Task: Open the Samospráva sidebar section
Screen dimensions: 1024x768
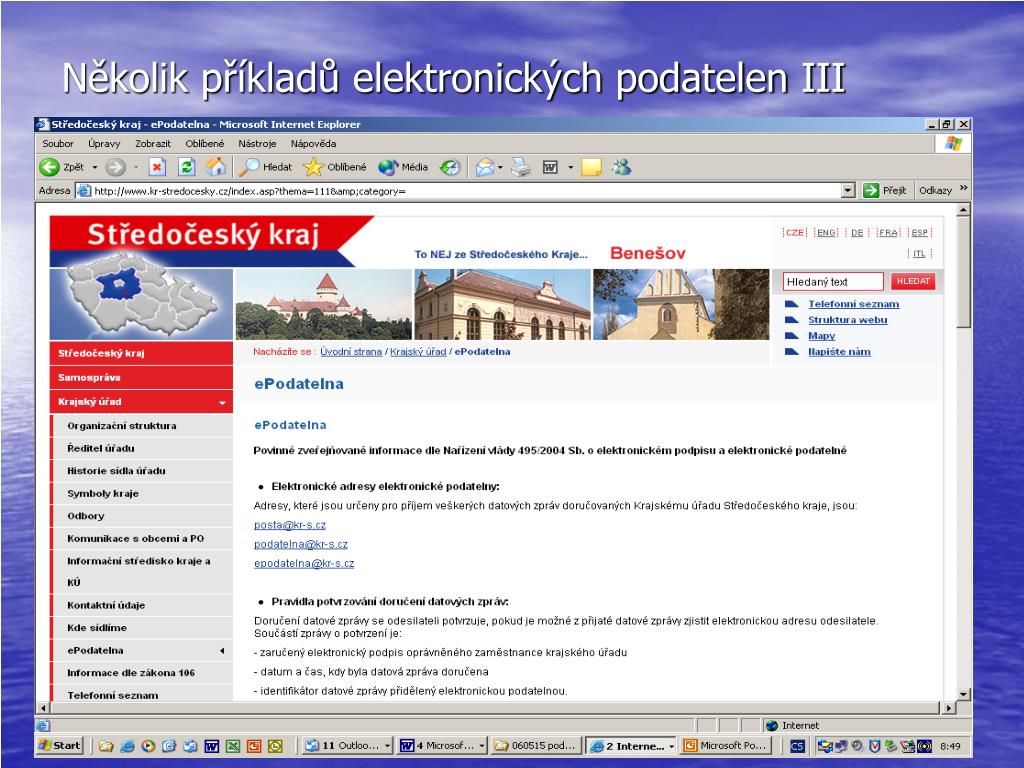Action: (x=141, y=377)
